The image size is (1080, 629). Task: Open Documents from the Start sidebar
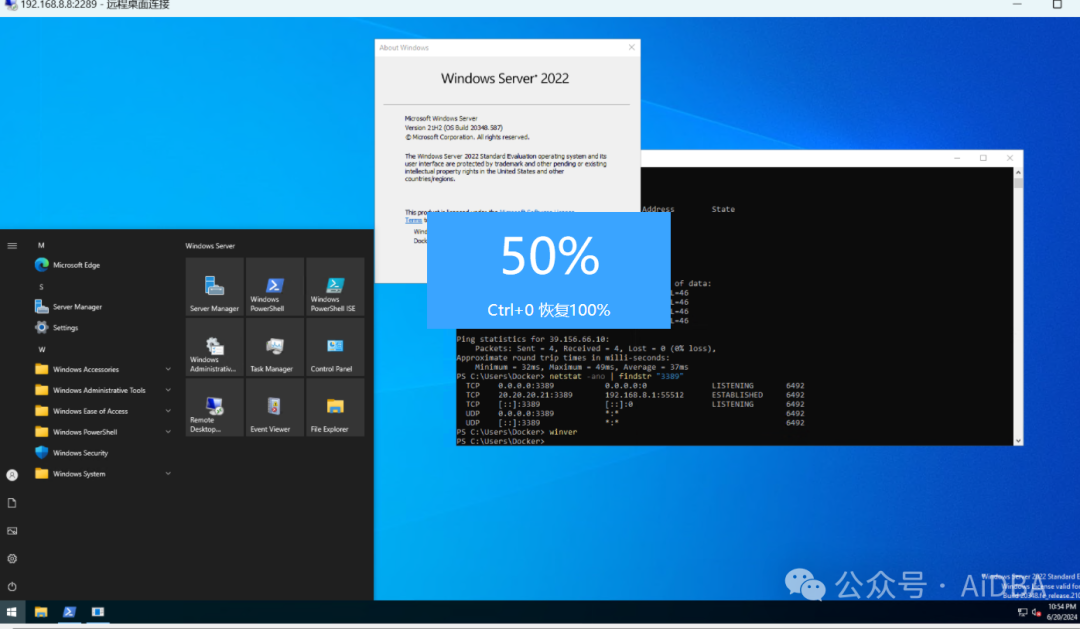coord(12,503)
